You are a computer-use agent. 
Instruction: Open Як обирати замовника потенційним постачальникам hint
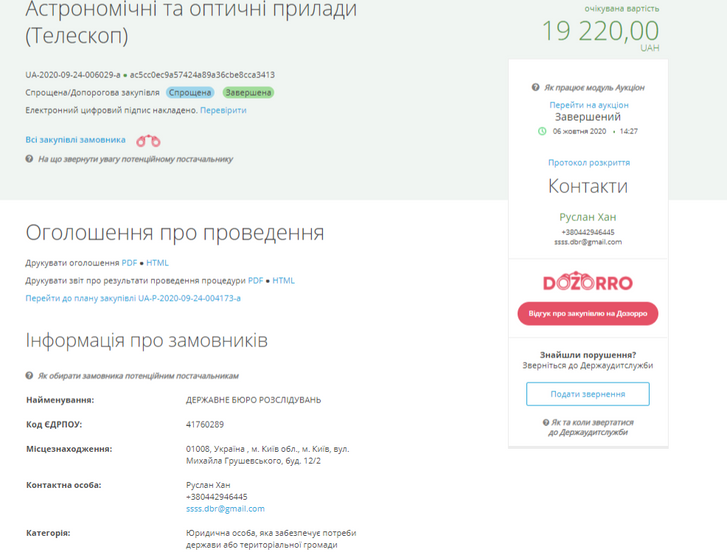click(x=138, y=375)
